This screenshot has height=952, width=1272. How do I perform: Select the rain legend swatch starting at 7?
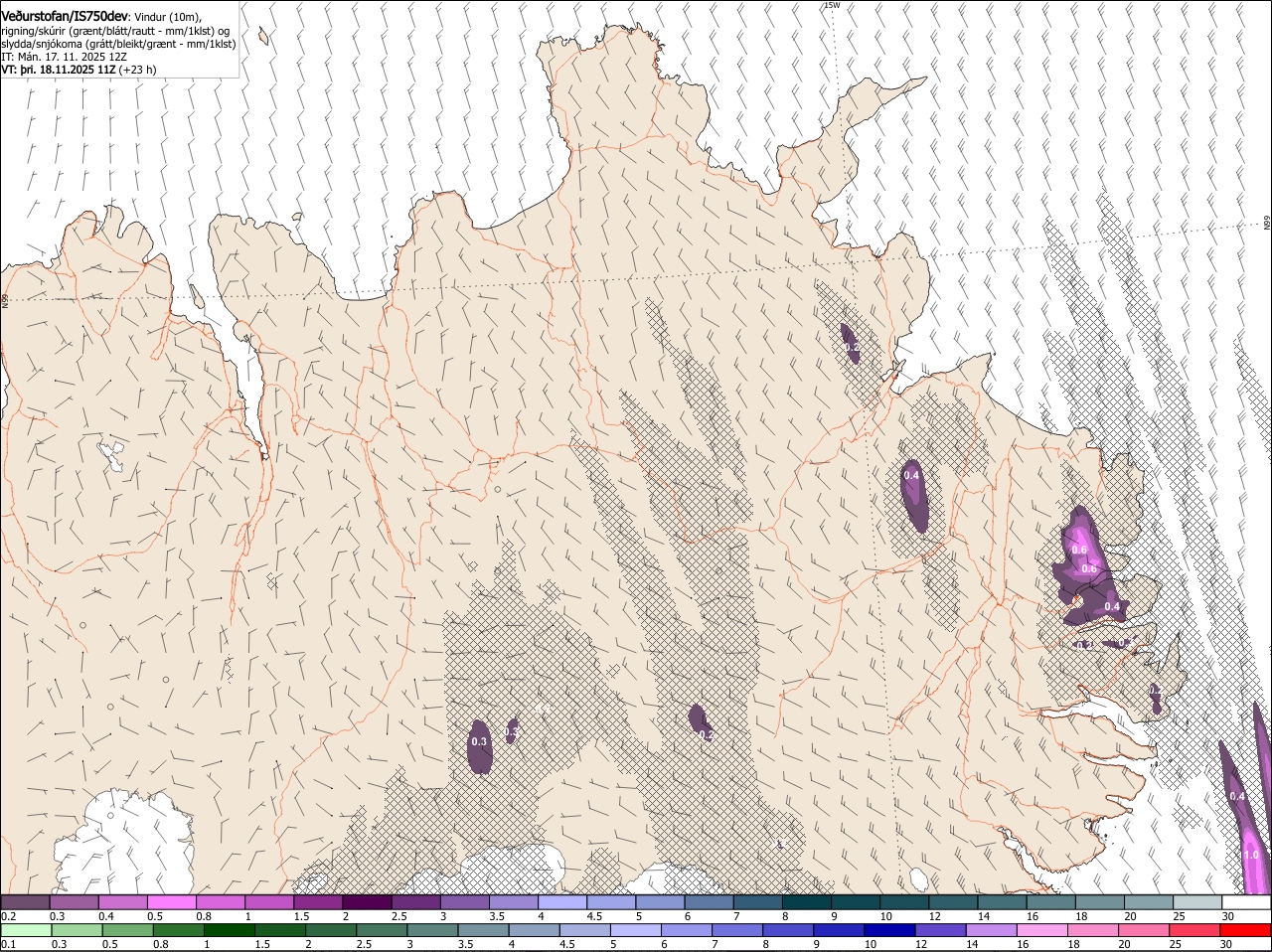736,929
